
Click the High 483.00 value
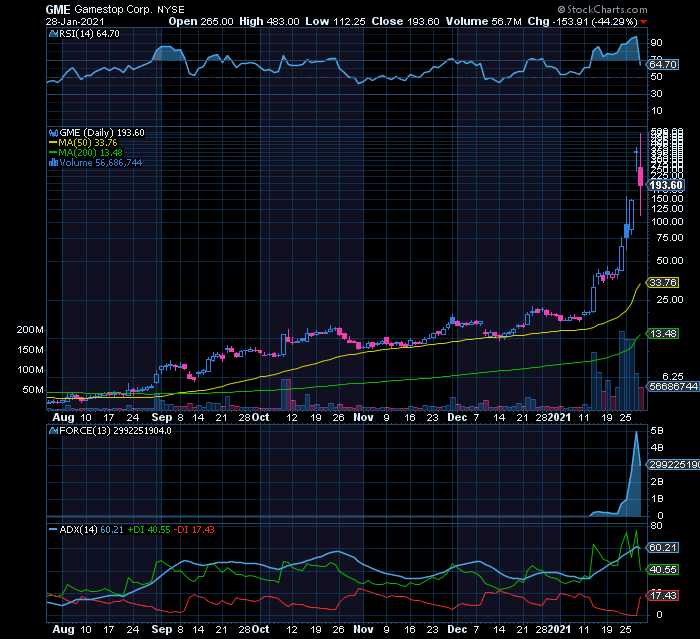[269, 21]
